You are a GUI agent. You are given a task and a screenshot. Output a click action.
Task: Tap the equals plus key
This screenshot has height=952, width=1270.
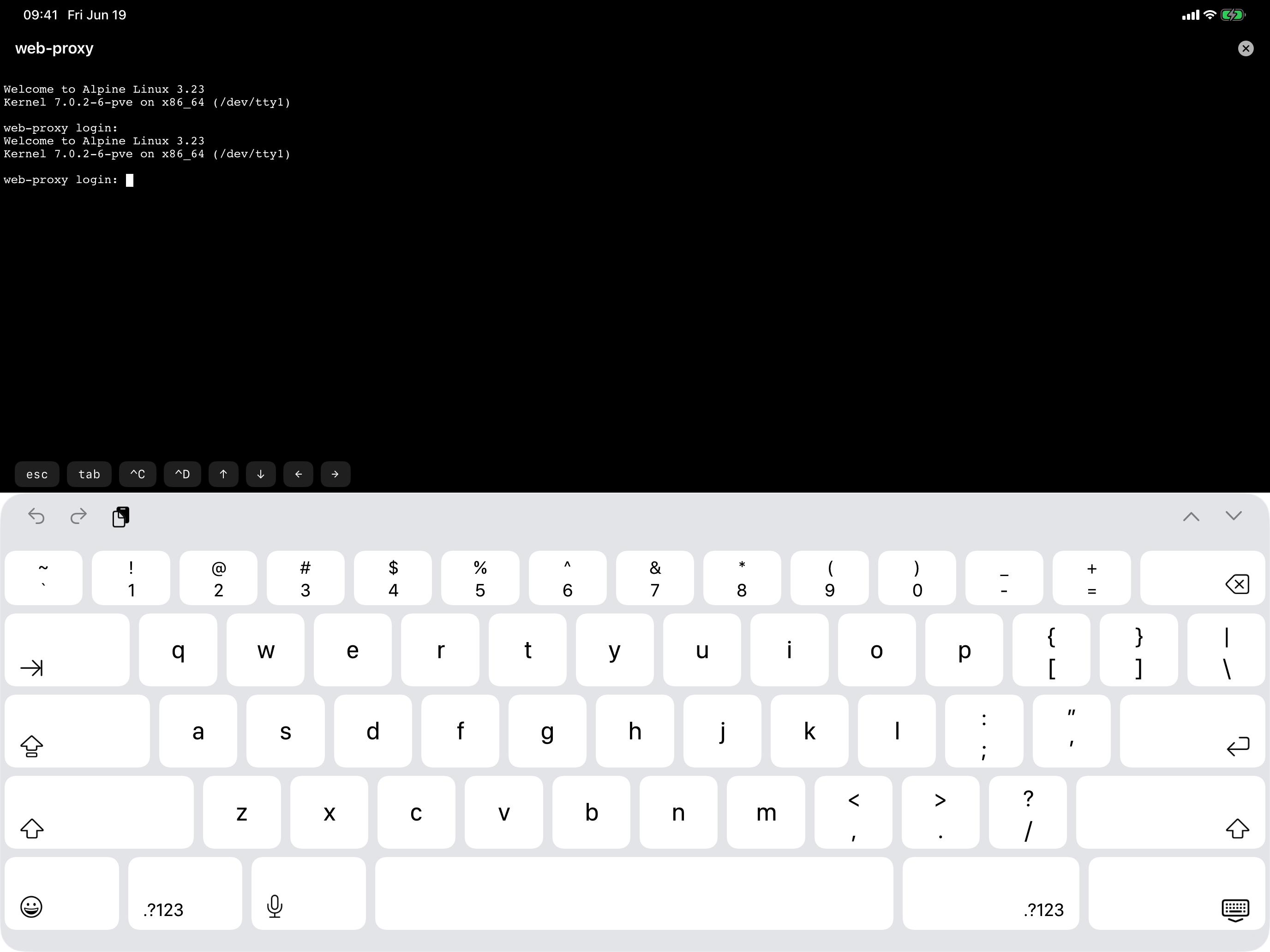tap(1091, 578)
